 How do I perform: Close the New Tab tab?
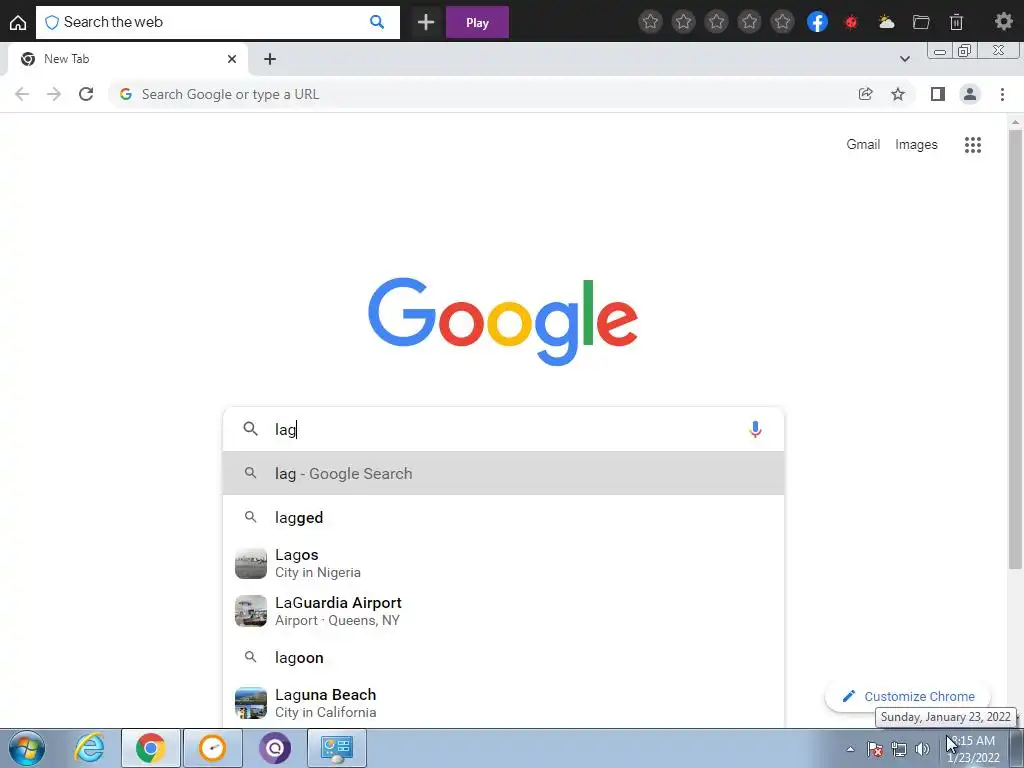232,59
